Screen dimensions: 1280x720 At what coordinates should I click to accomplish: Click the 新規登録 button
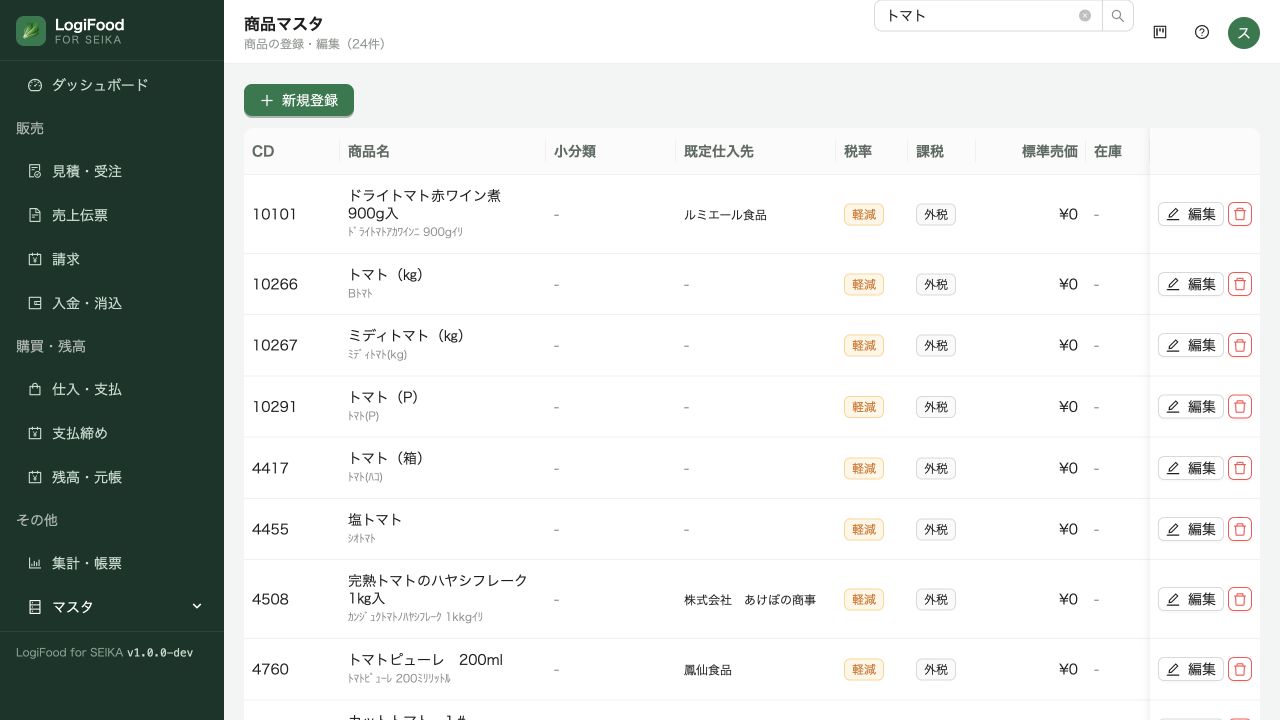coord(299,100)
